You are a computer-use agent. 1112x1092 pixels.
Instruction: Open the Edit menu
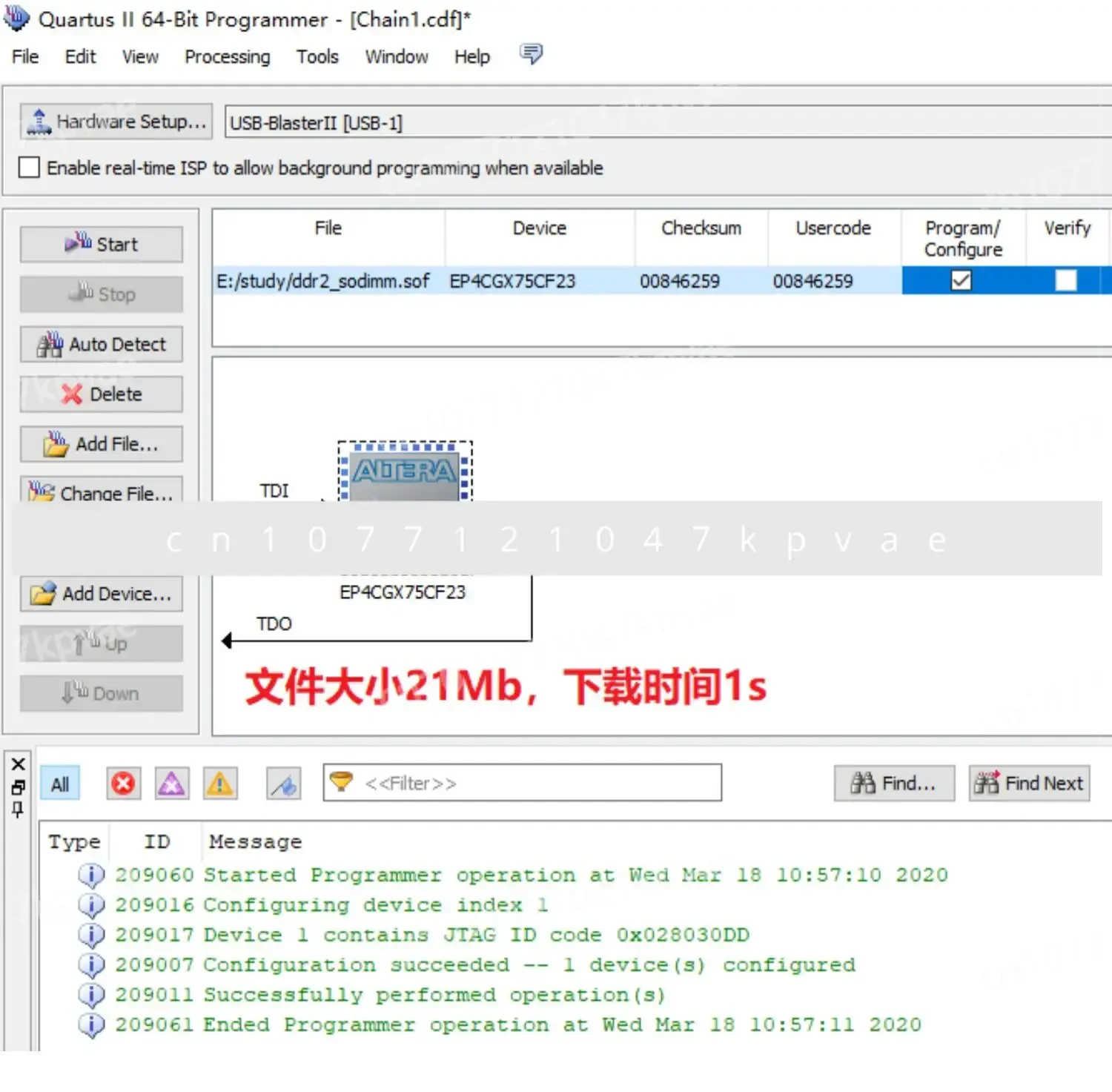(x=80, y=56)
